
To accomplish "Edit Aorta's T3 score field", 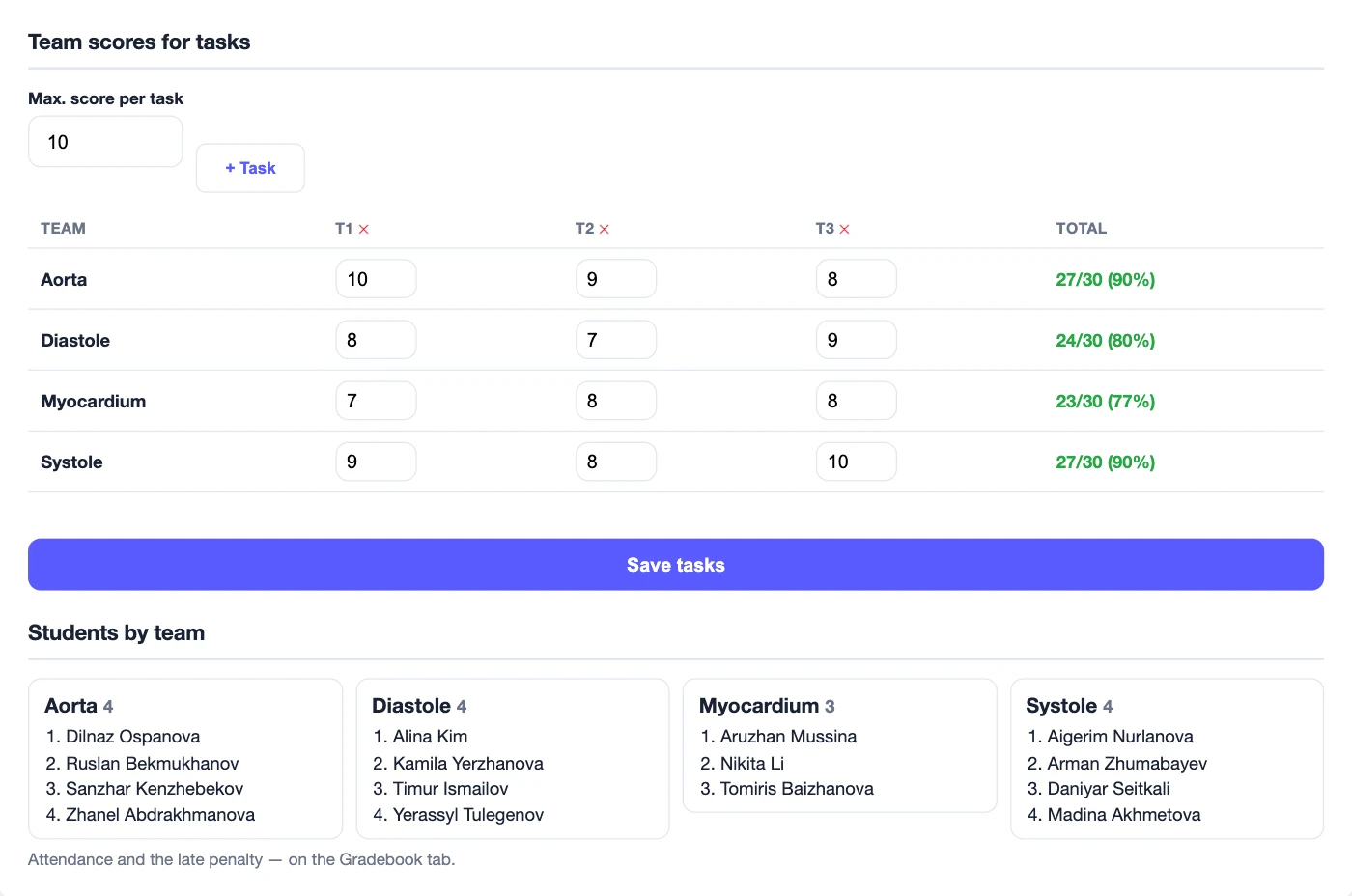I will pos(857,279).
